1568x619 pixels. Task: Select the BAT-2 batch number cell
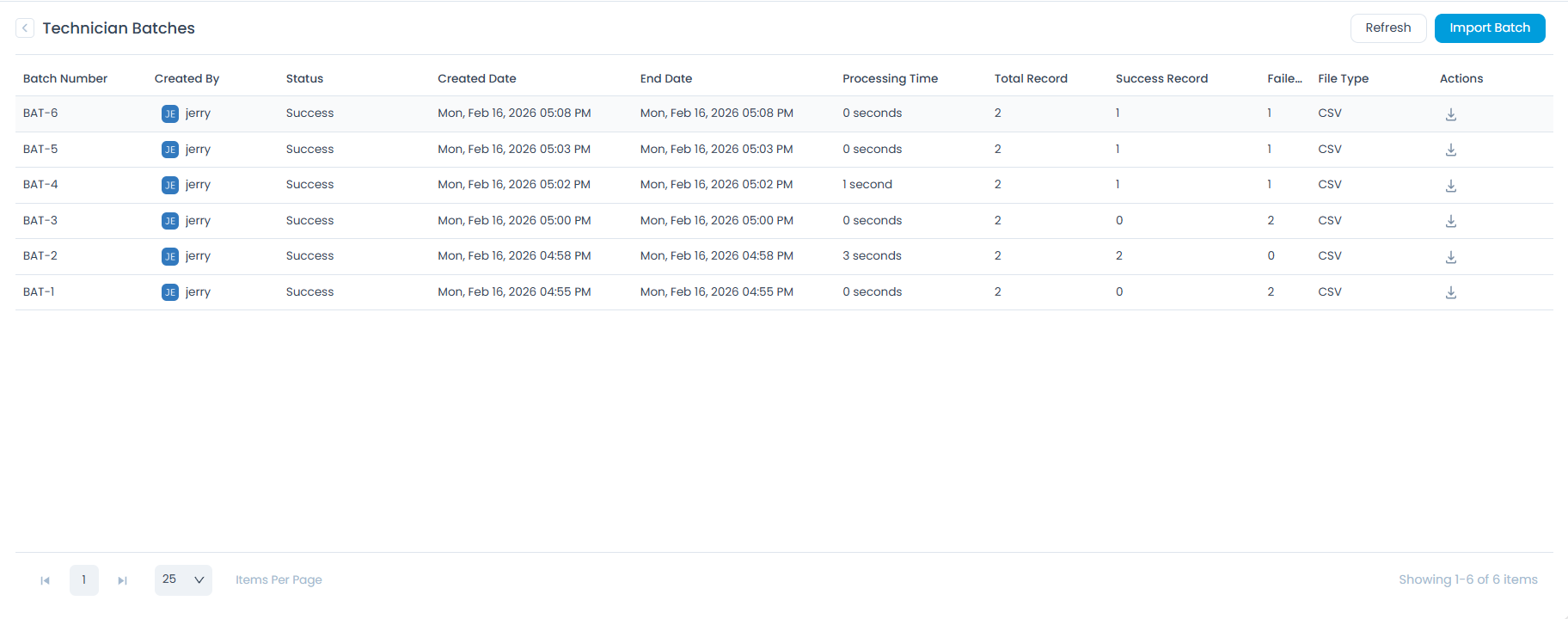point(40,255)
